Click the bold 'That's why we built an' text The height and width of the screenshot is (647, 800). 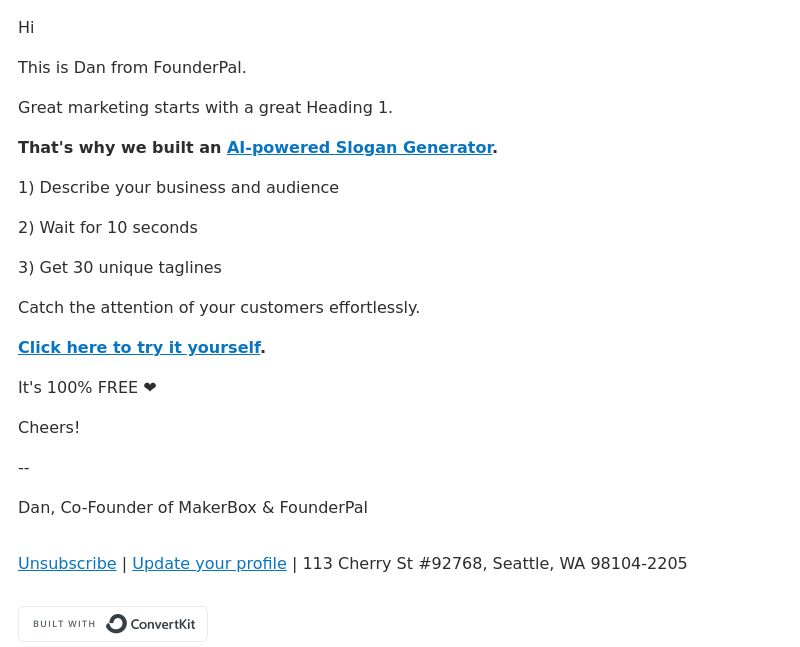click(119, 147)
